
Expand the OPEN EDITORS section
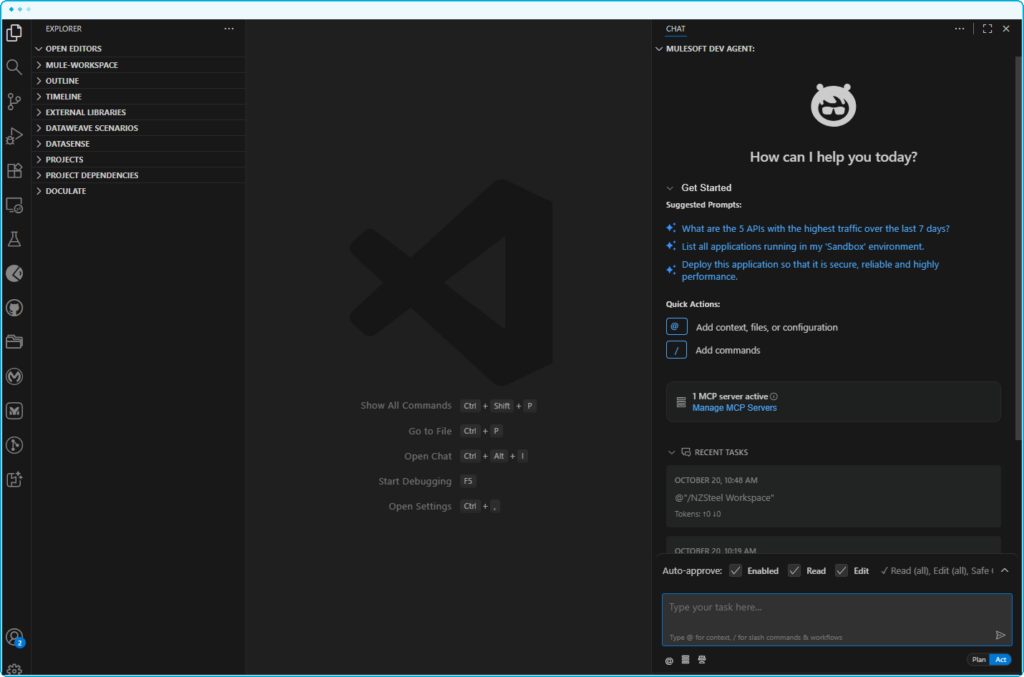coord(138,49)
